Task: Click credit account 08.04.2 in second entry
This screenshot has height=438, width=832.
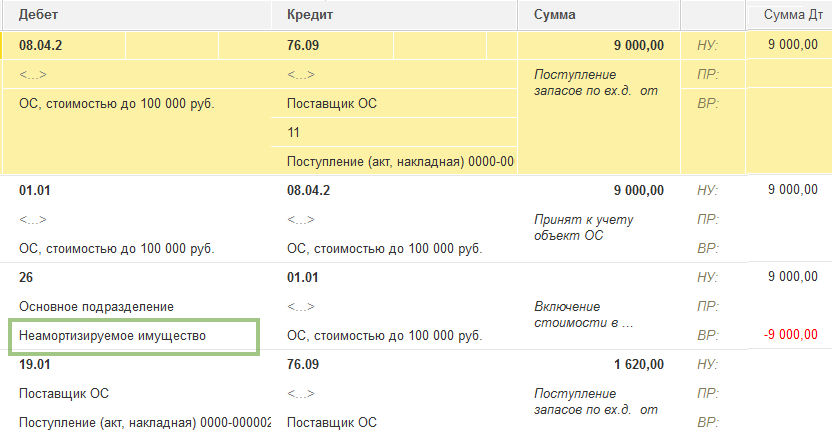Action: pos(308,190)
